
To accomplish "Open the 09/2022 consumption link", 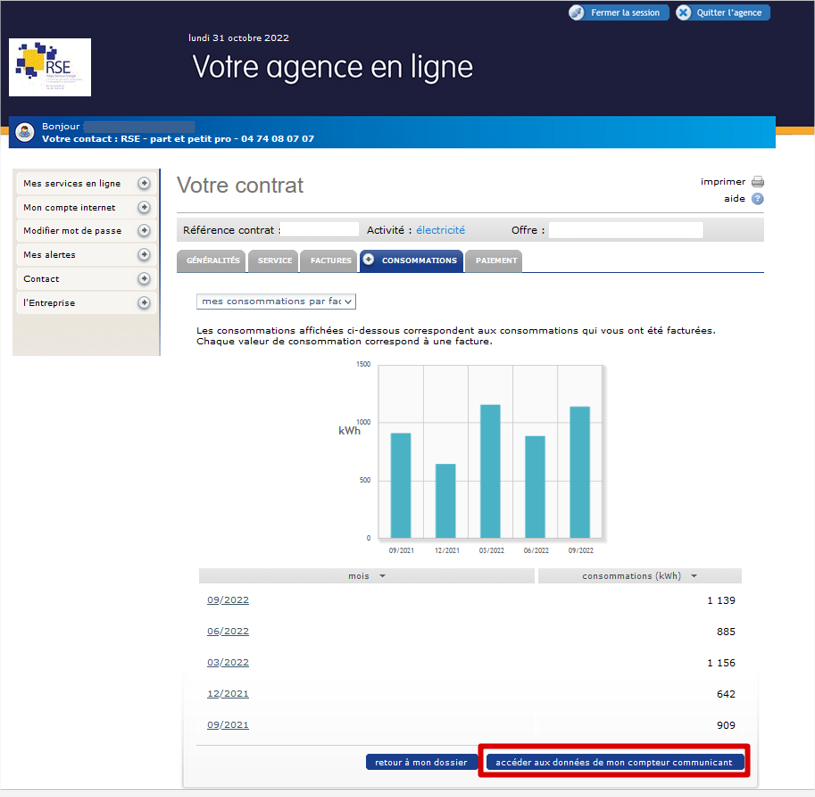I will point(228,600).
